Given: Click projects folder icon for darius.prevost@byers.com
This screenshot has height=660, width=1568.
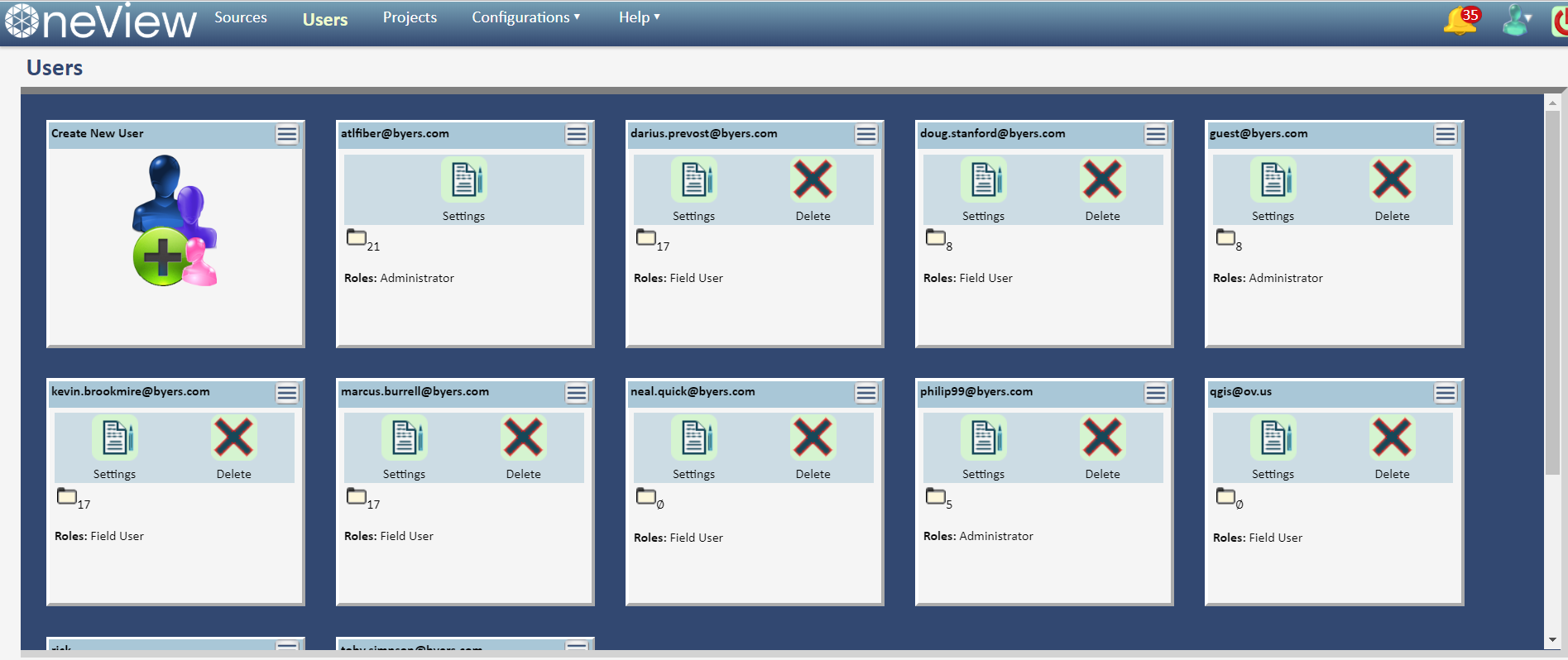Looking at the screenshot, I should point(645,237).
